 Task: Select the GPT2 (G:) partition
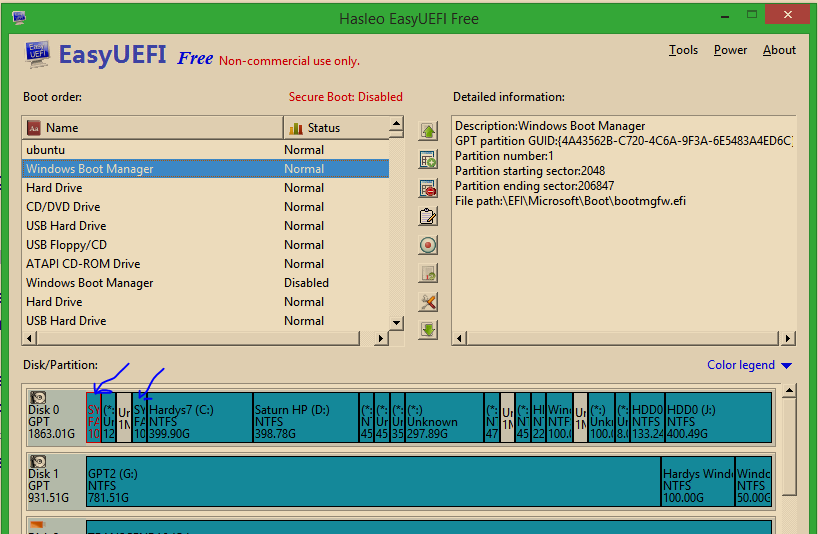point(374,482)
